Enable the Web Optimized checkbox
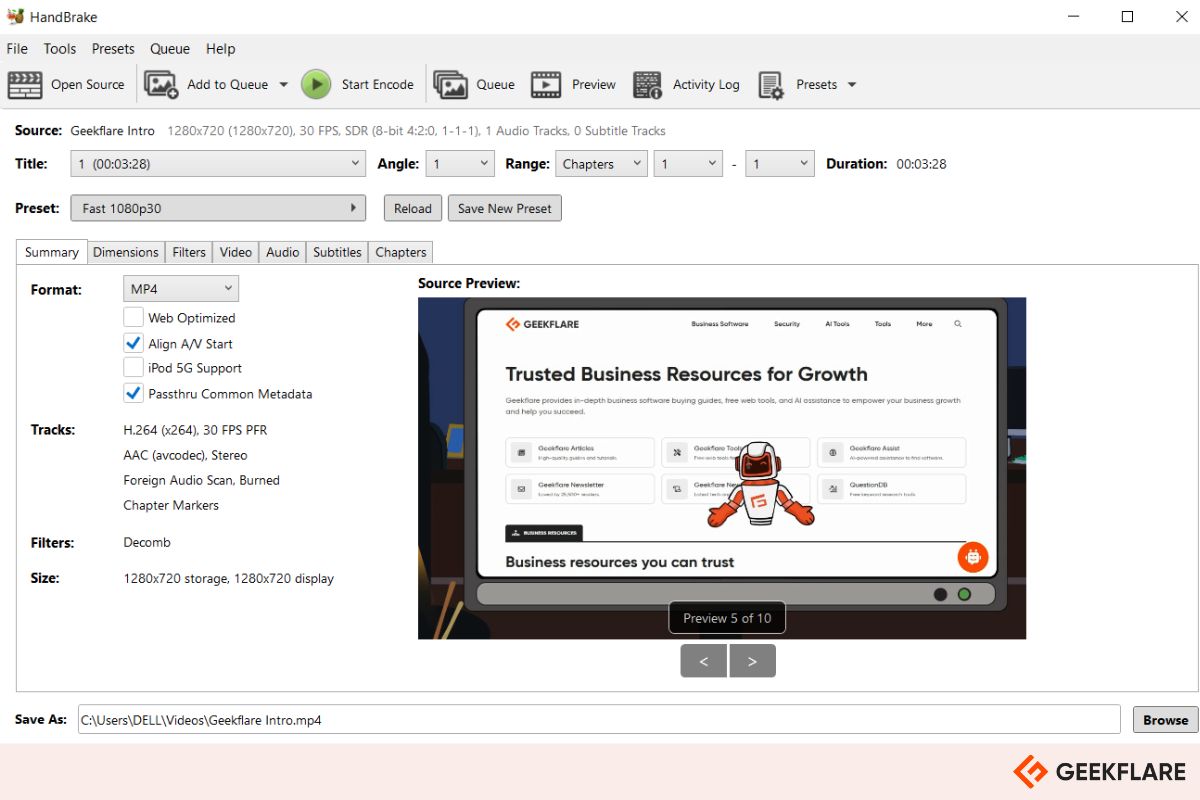This screenshot has width=1200, height=800. (133, 317)
